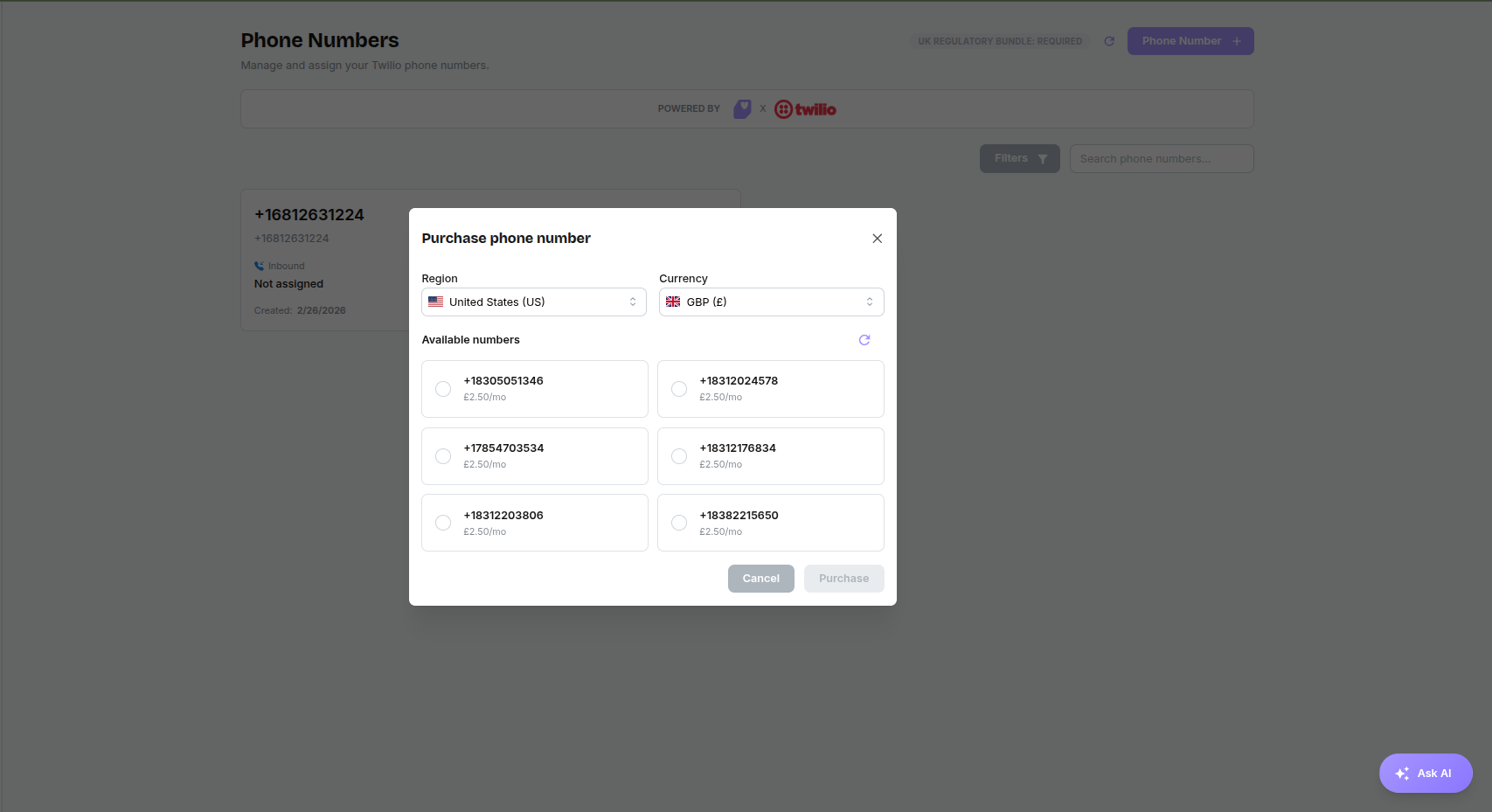Click the US flag in Region field
Image resolution: width=1492 pixels, height=812 pixels.
pyautogui.click(x=435, y=302)
